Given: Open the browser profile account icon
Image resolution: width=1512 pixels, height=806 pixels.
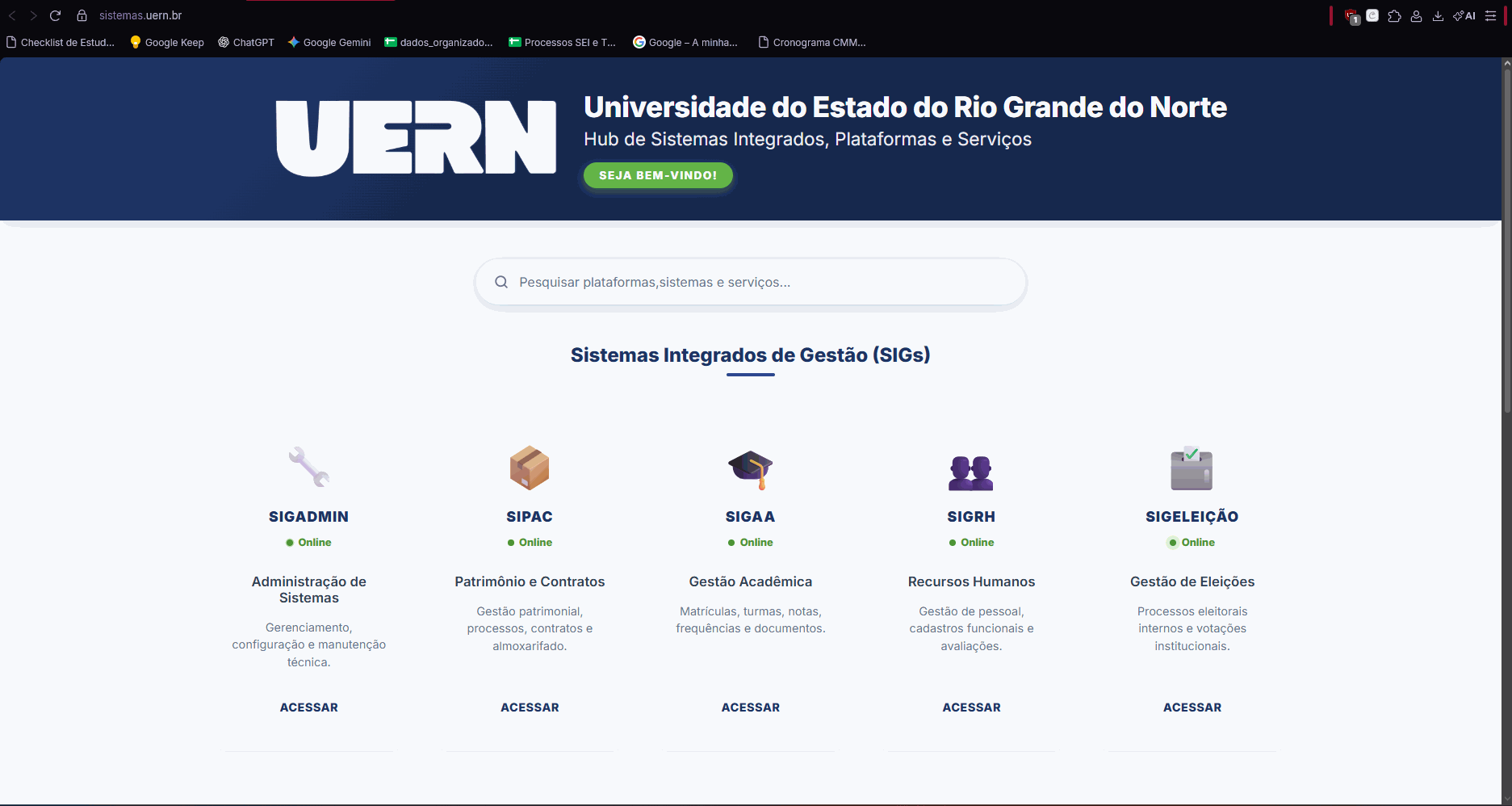Looking at the screenshot, I should click(1416, 15).
